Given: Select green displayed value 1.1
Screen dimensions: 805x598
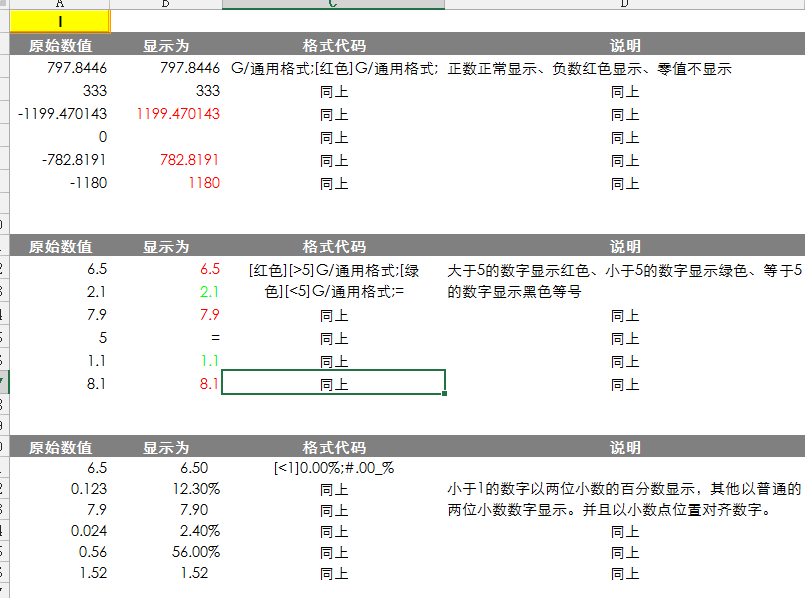Looking at the screenshot, I should (209, 361).
